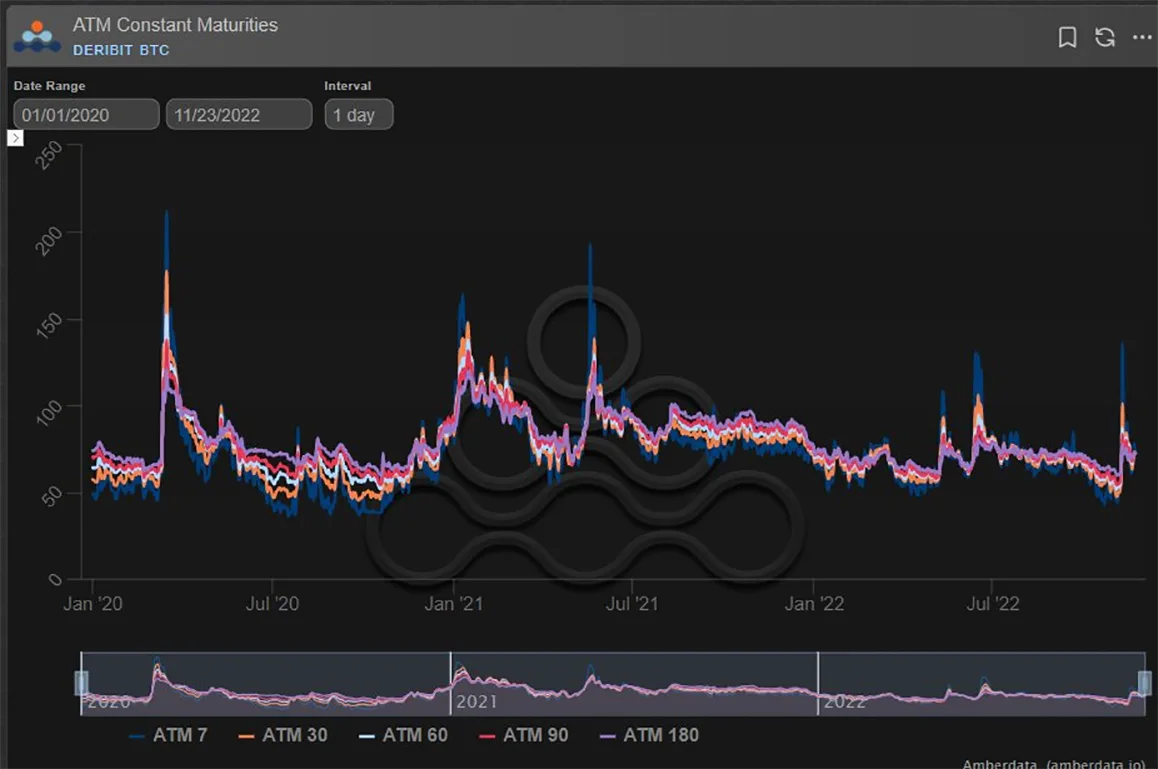1158x769 pixels.
Task: Click the 250 y-axis label
Action: coord(49,155)
